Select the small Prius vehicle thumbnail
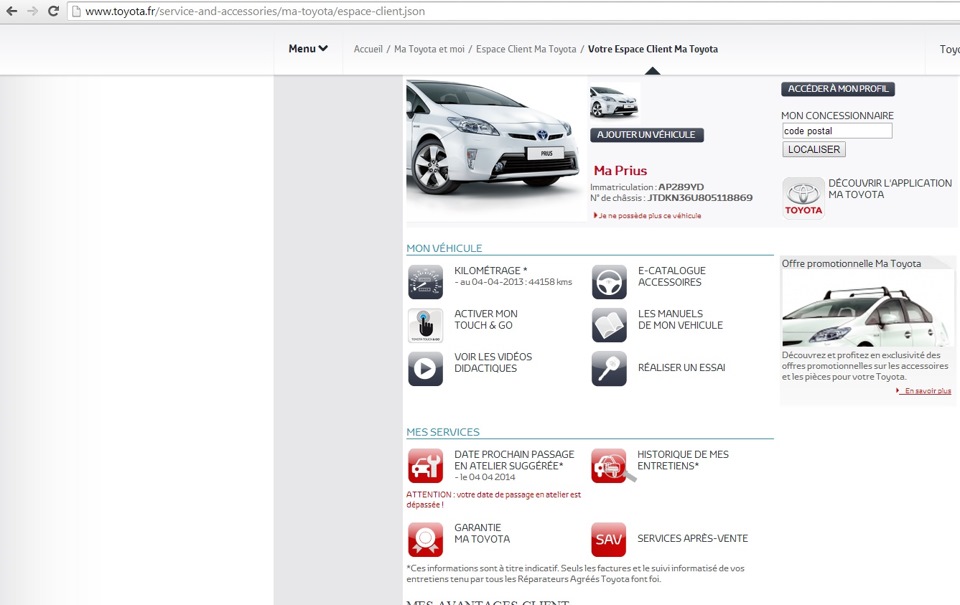The width and height of the screenshot is (960, 605). coord(614,101)
